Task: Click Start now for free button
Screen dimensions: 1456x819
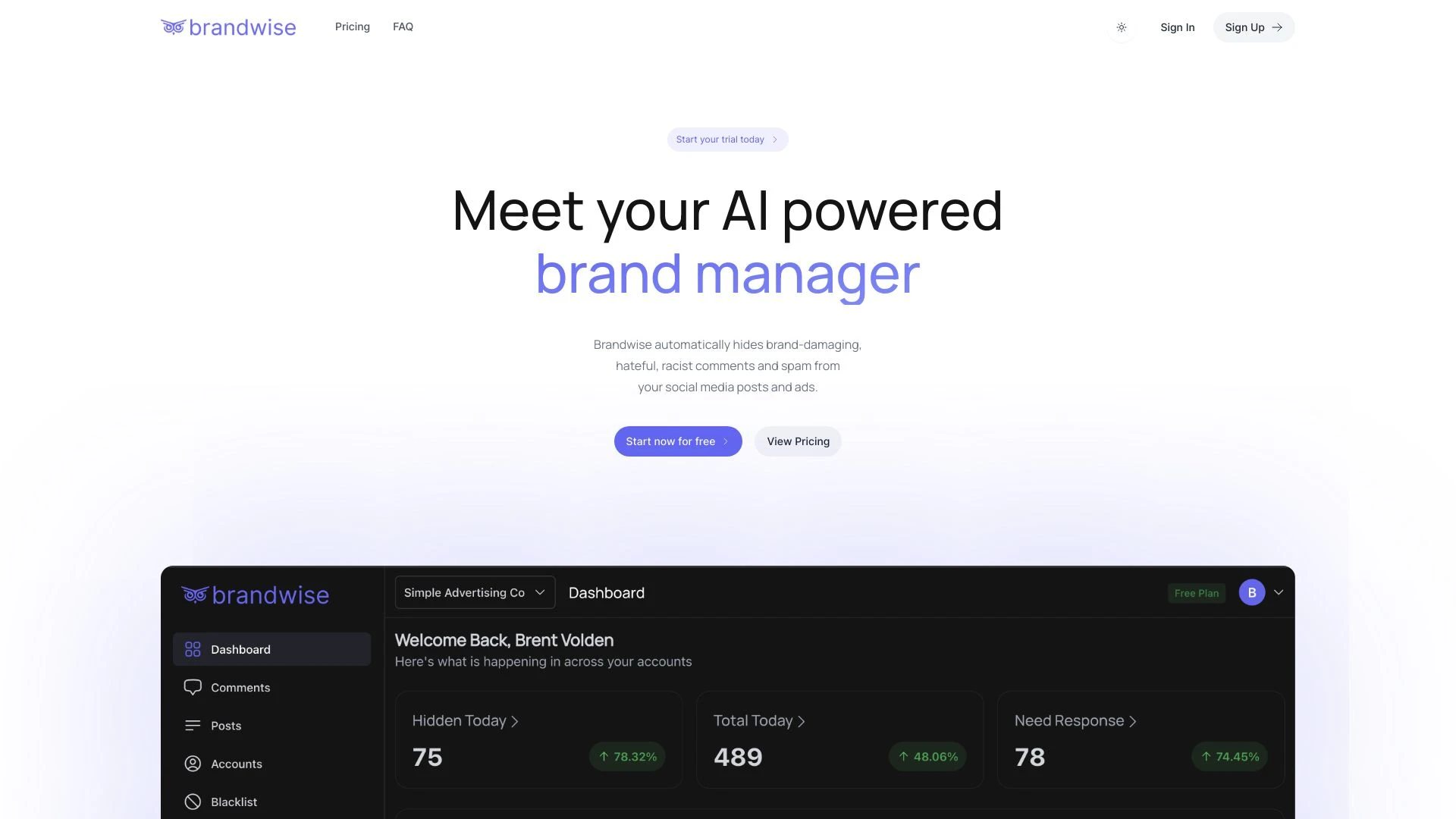Action: coord(677,441)
